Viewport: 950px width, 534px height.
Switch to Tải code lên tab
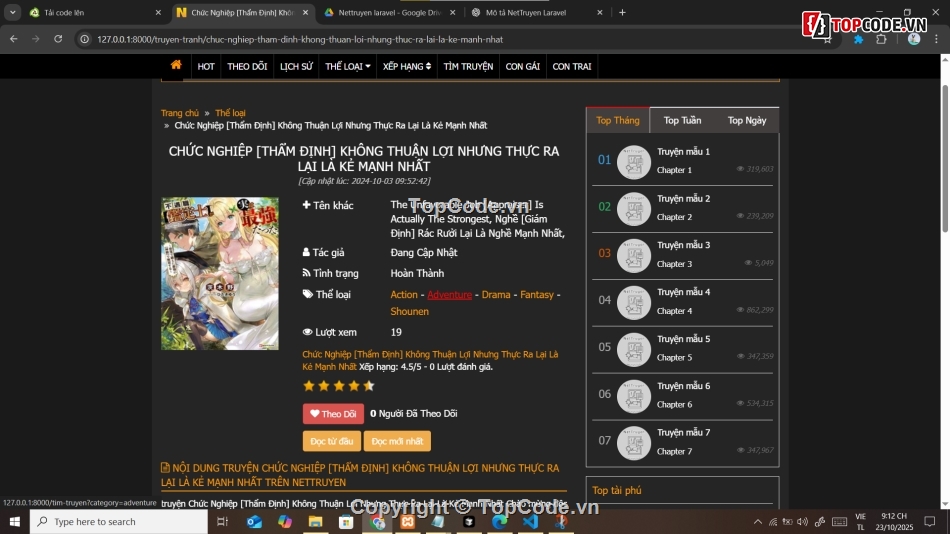click(94, 12)
